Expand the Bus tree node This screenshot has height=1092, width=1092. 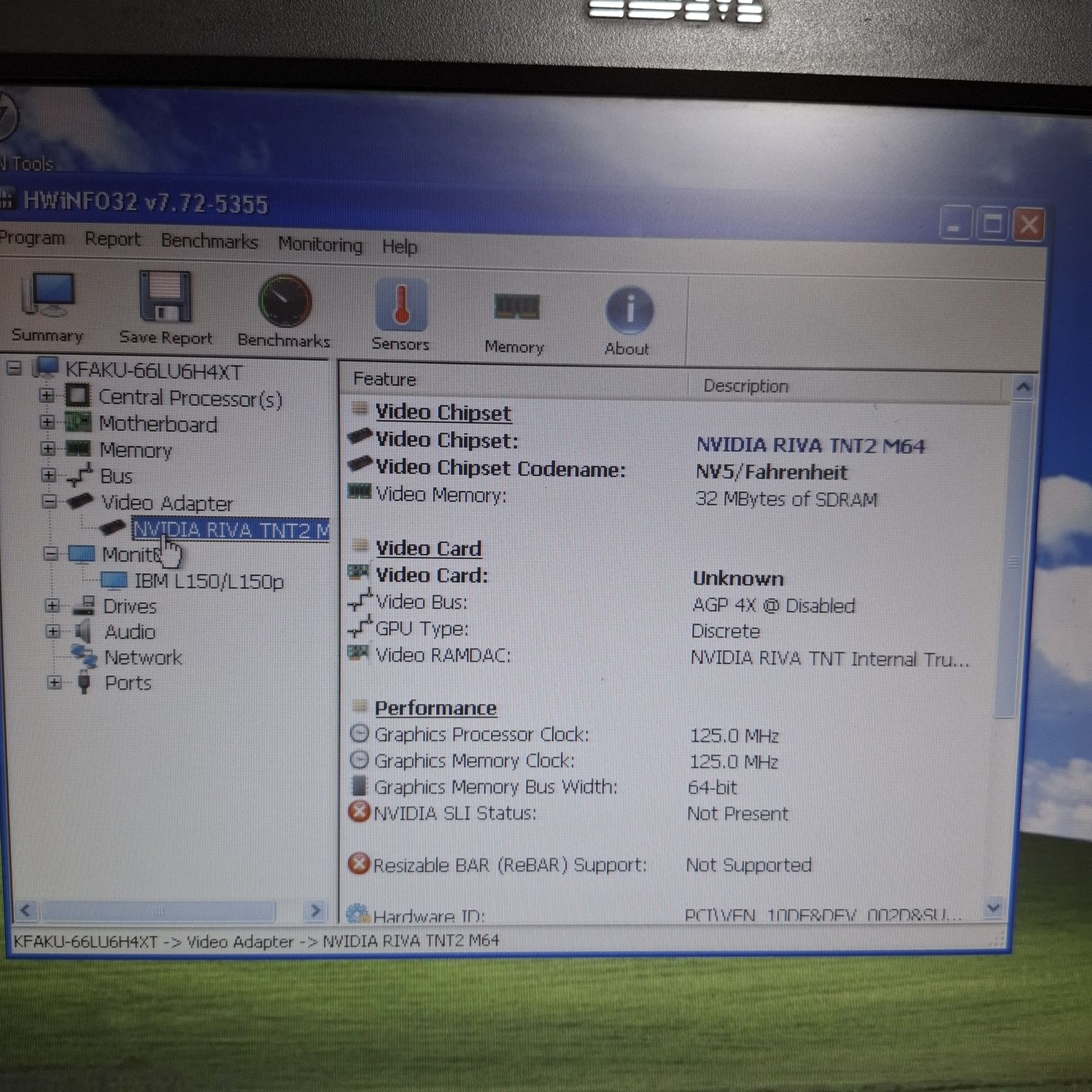point(49,475)
